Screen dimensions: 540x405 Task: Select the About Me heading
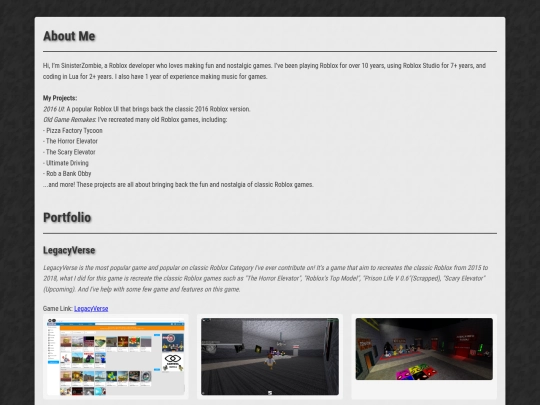point(69,36)
